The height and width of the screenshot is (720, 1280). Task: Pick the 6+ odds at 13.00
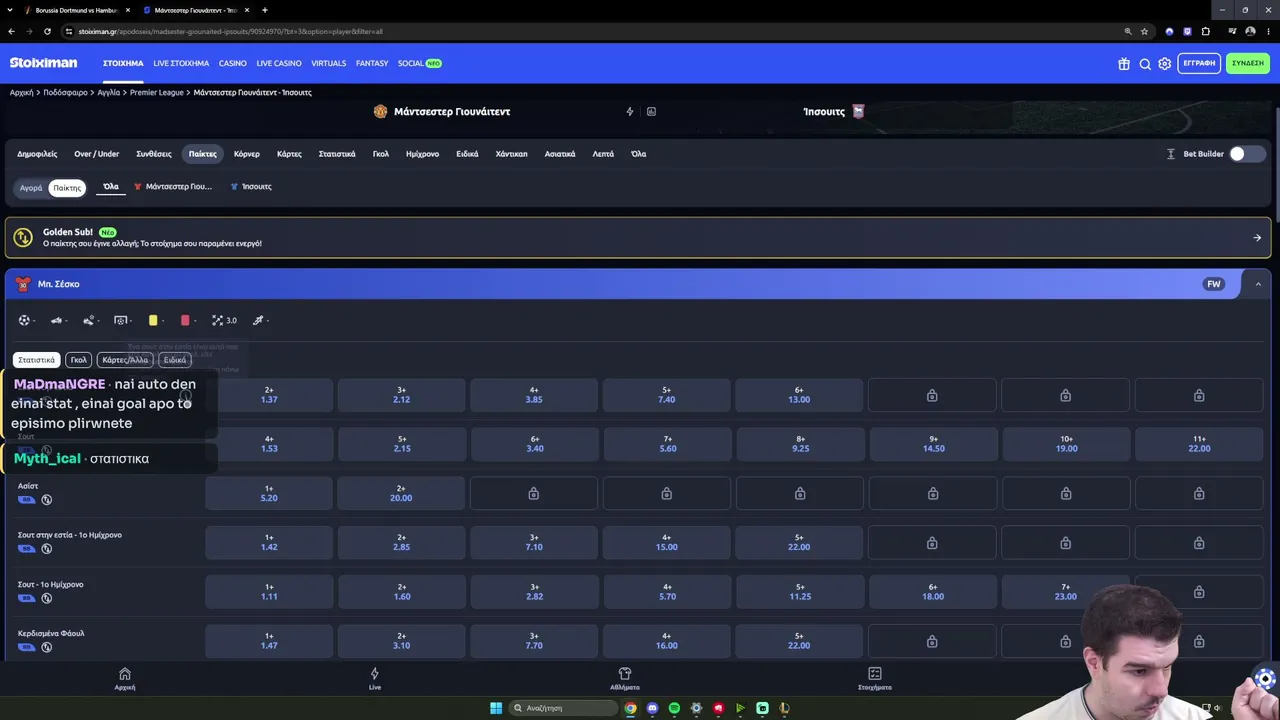tap(799, 395)
